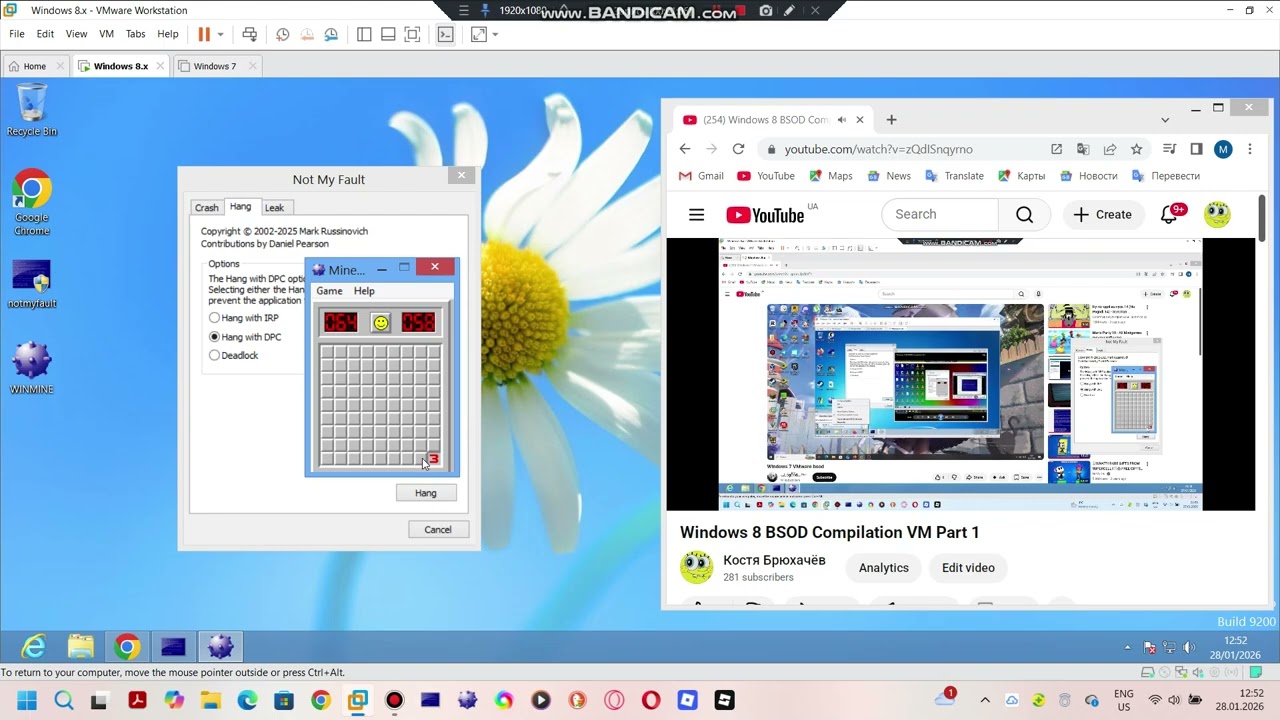Select the WINMINE desktop icon
The height and width of the screenshot is (720, 1280).
pos(32,368)
